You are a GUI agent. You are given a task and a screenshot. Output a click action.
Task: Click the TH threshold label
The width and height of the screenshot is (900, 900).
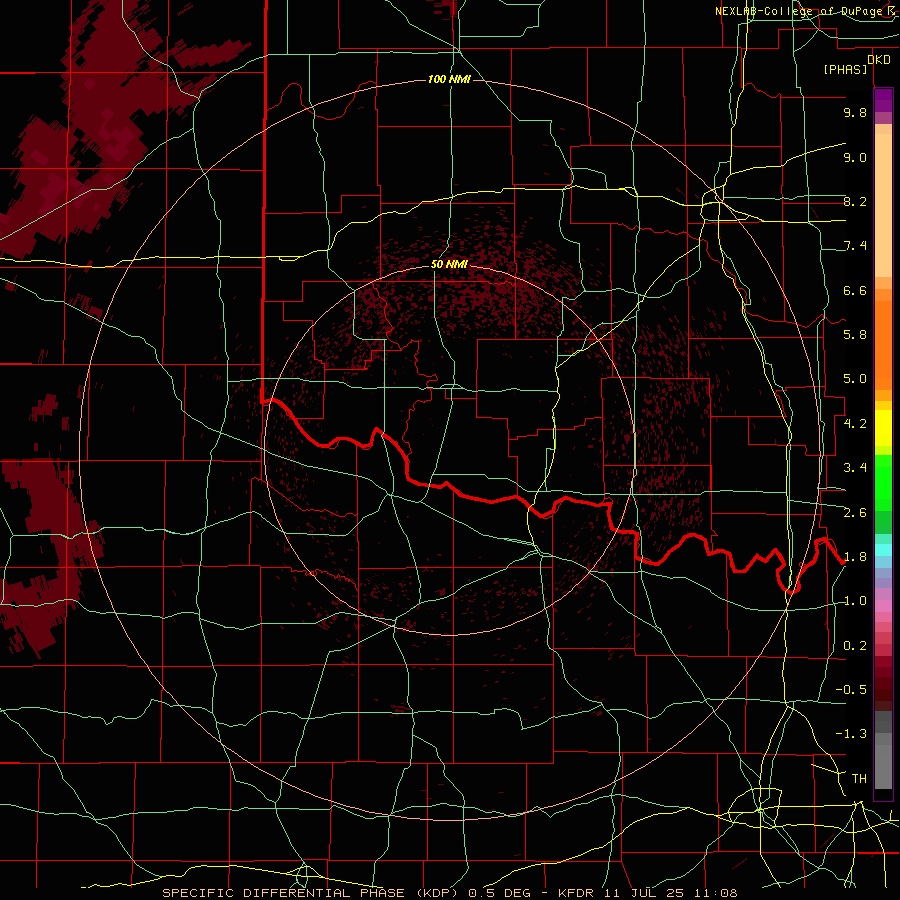[x=859, y=779]
